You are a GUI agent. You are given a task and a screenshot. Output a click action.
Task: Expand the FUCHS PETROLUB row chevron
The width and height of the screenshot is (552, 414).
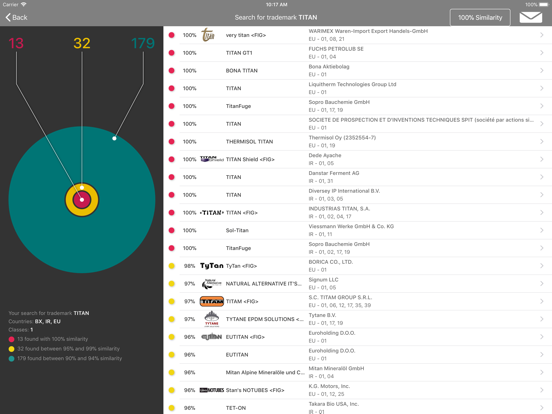(x=541, y=52)
